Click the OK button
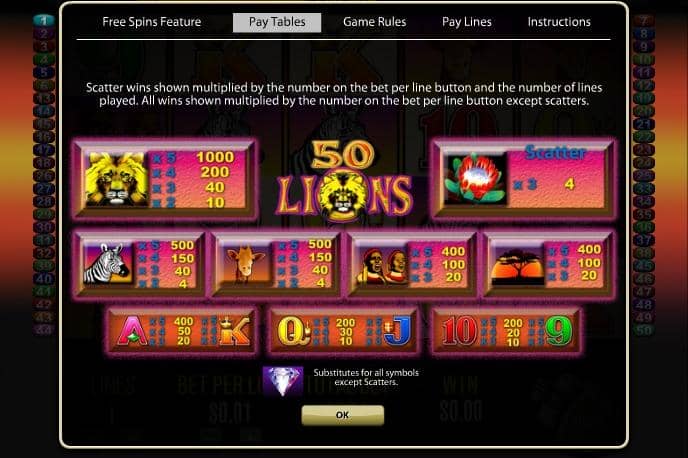 click(x=343, y=415)
